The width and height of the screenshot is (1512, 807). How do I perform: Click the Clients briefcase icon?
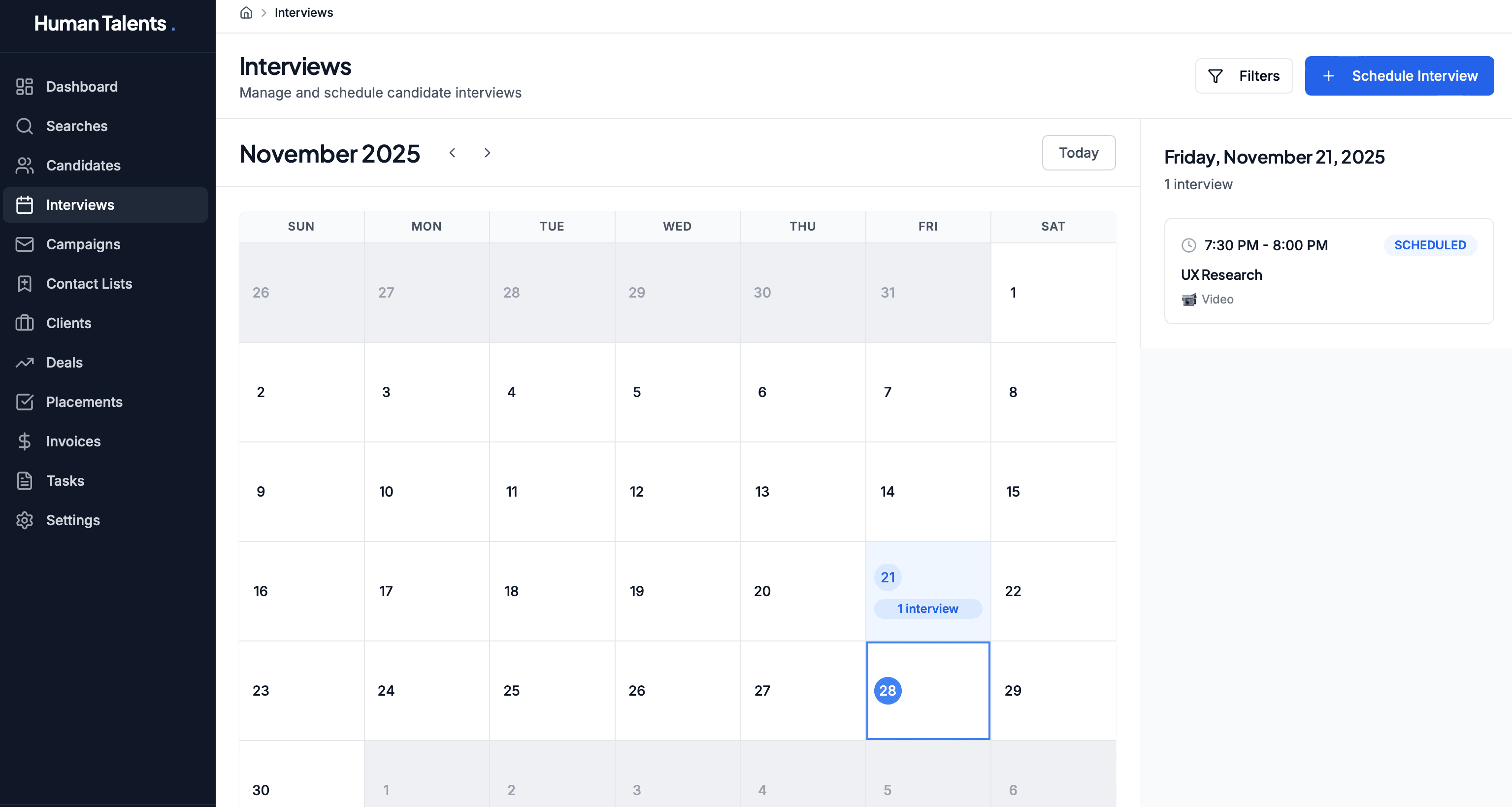pos(25,323)
